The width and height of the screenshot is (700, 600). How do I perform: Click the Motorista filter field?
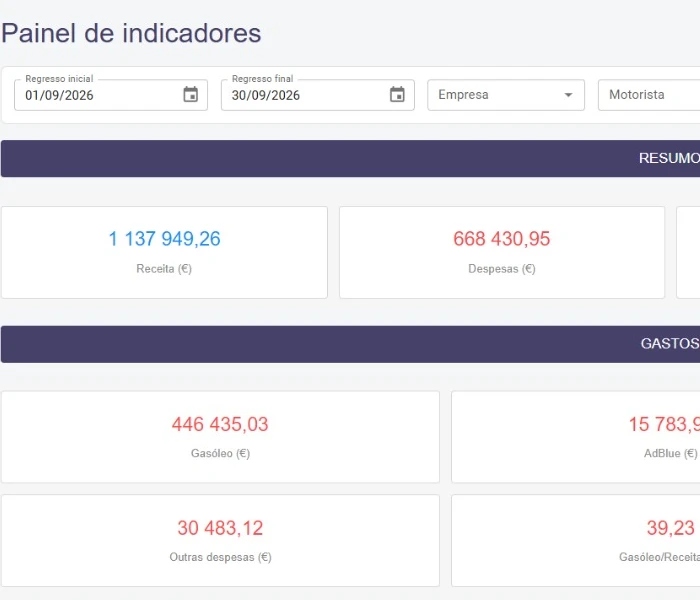[649, 95]
